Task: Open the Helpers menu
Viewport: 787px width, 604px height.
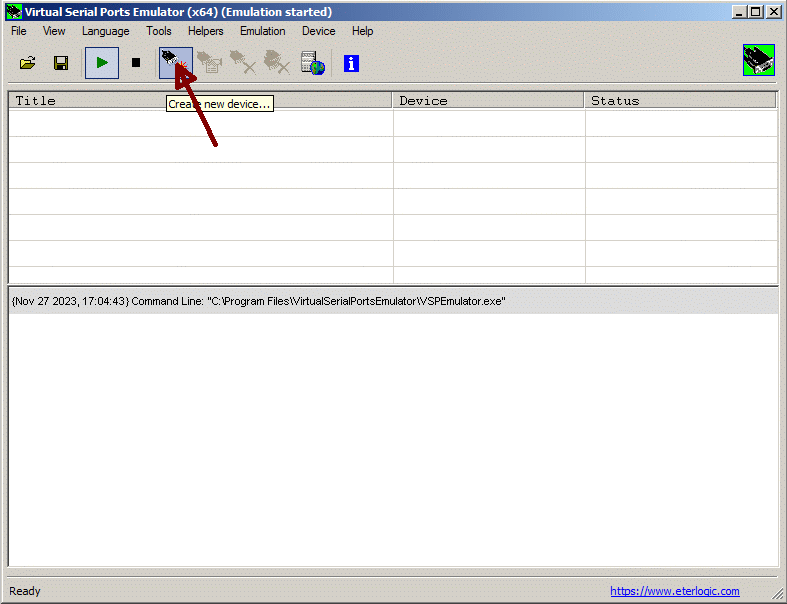Action: [x=205, y=31]
